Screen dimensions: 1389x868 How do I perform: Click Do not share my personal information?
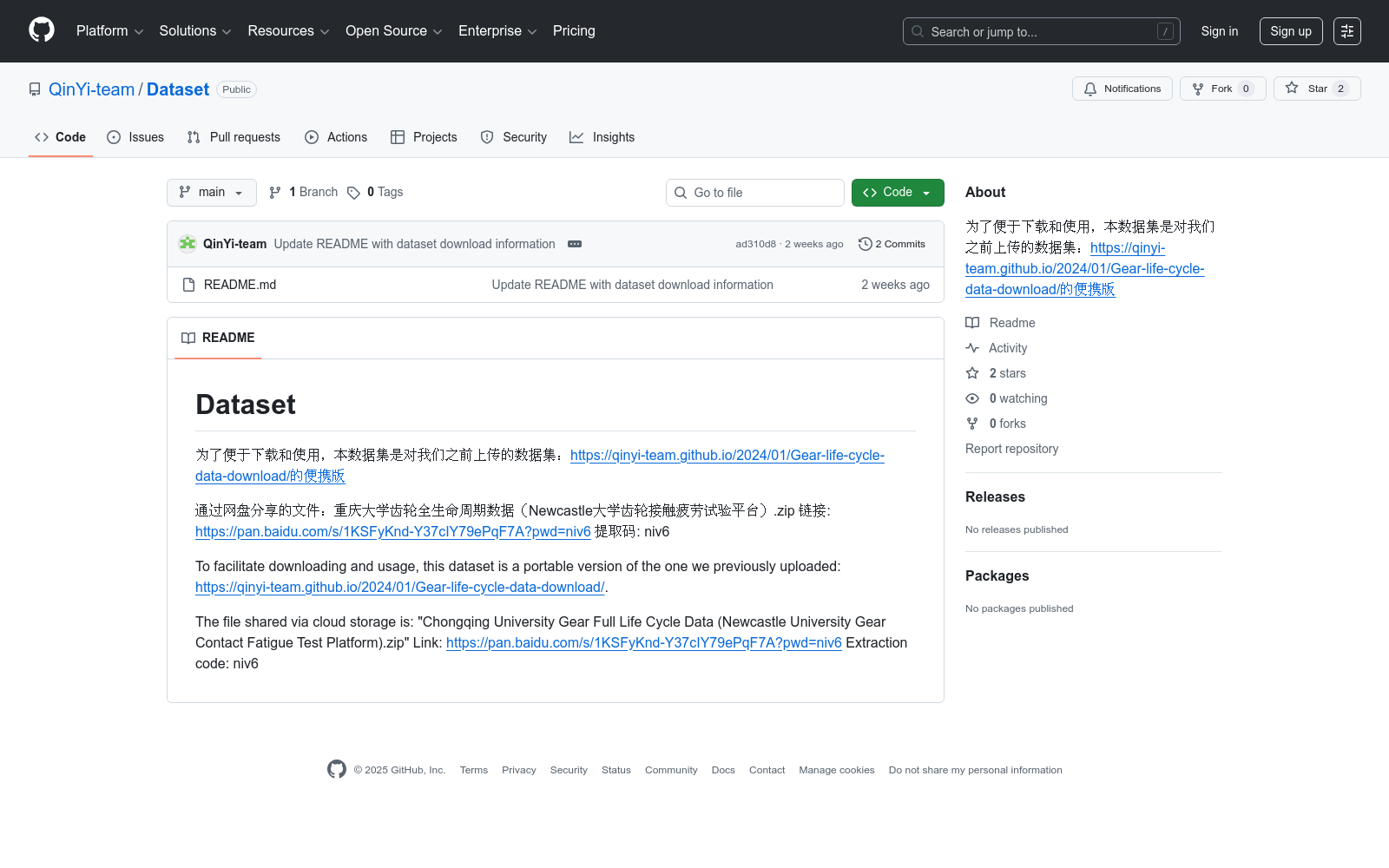976,770
